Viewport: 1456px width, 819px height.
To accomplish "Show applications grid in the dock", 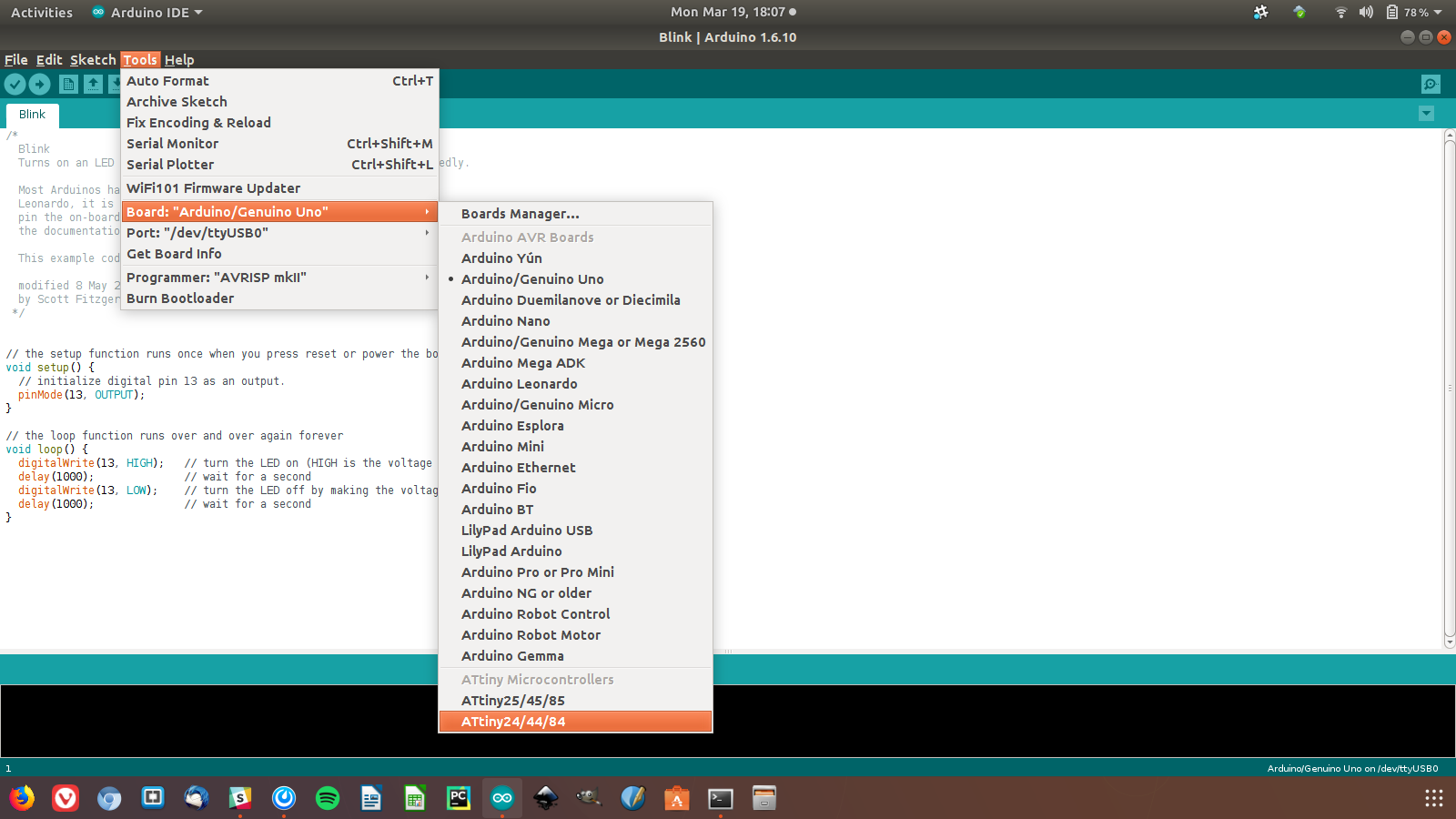I will tap(1434, 798).
